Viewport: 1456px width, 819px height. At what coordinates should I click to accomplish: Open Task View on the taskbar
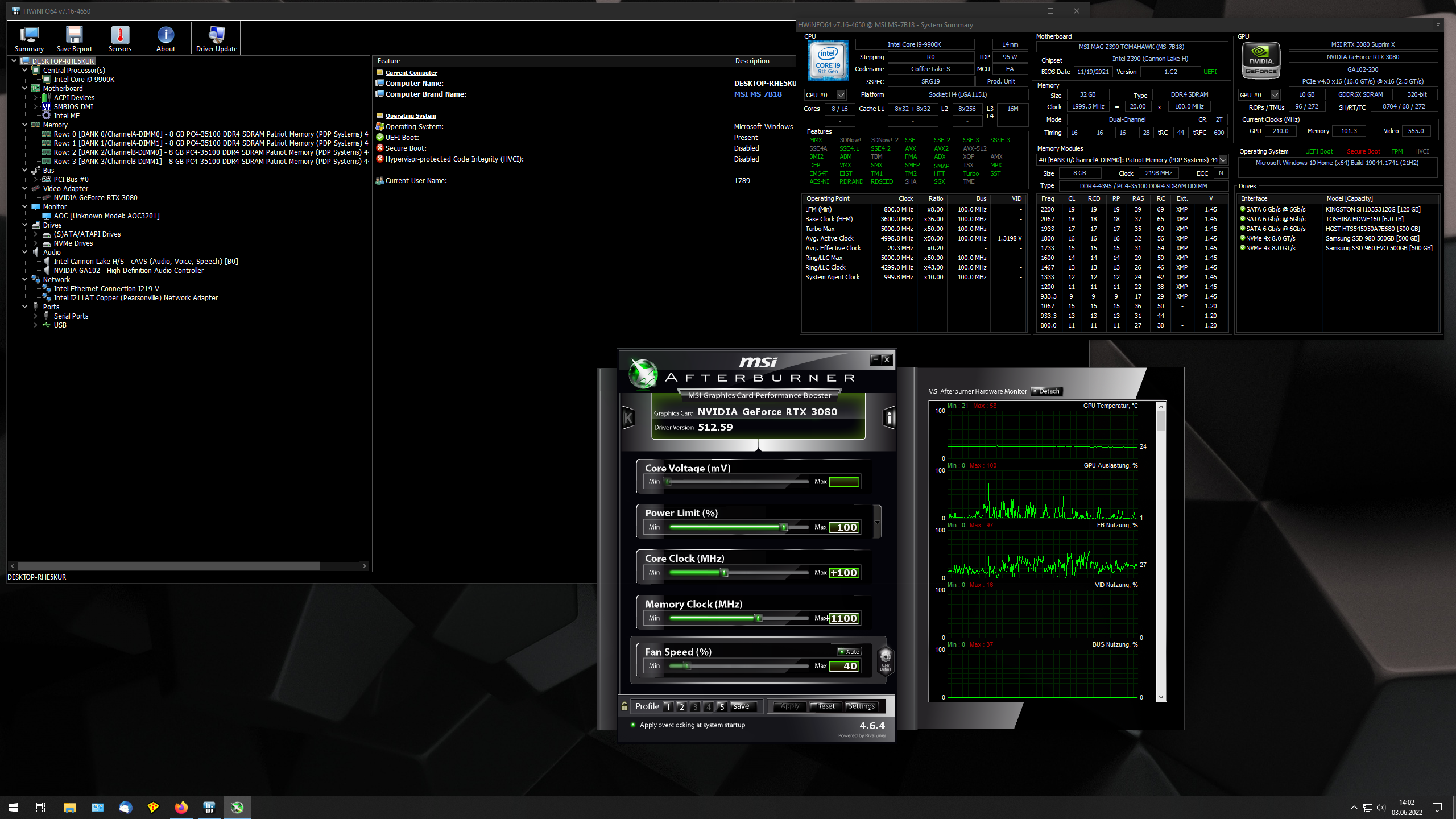coord(41,807)
